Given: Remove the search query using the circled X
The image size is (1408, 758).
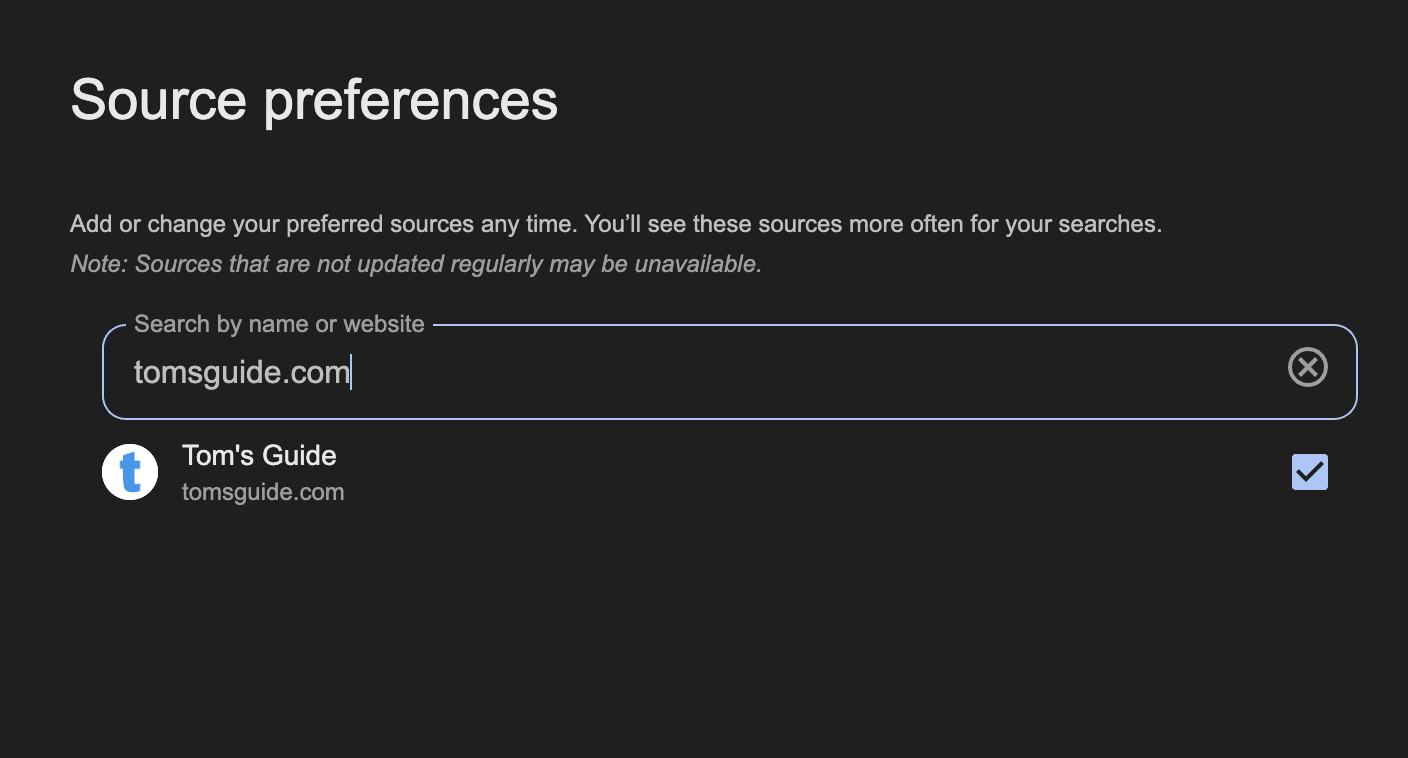Looking at the screenshot, I should 1307,368.
